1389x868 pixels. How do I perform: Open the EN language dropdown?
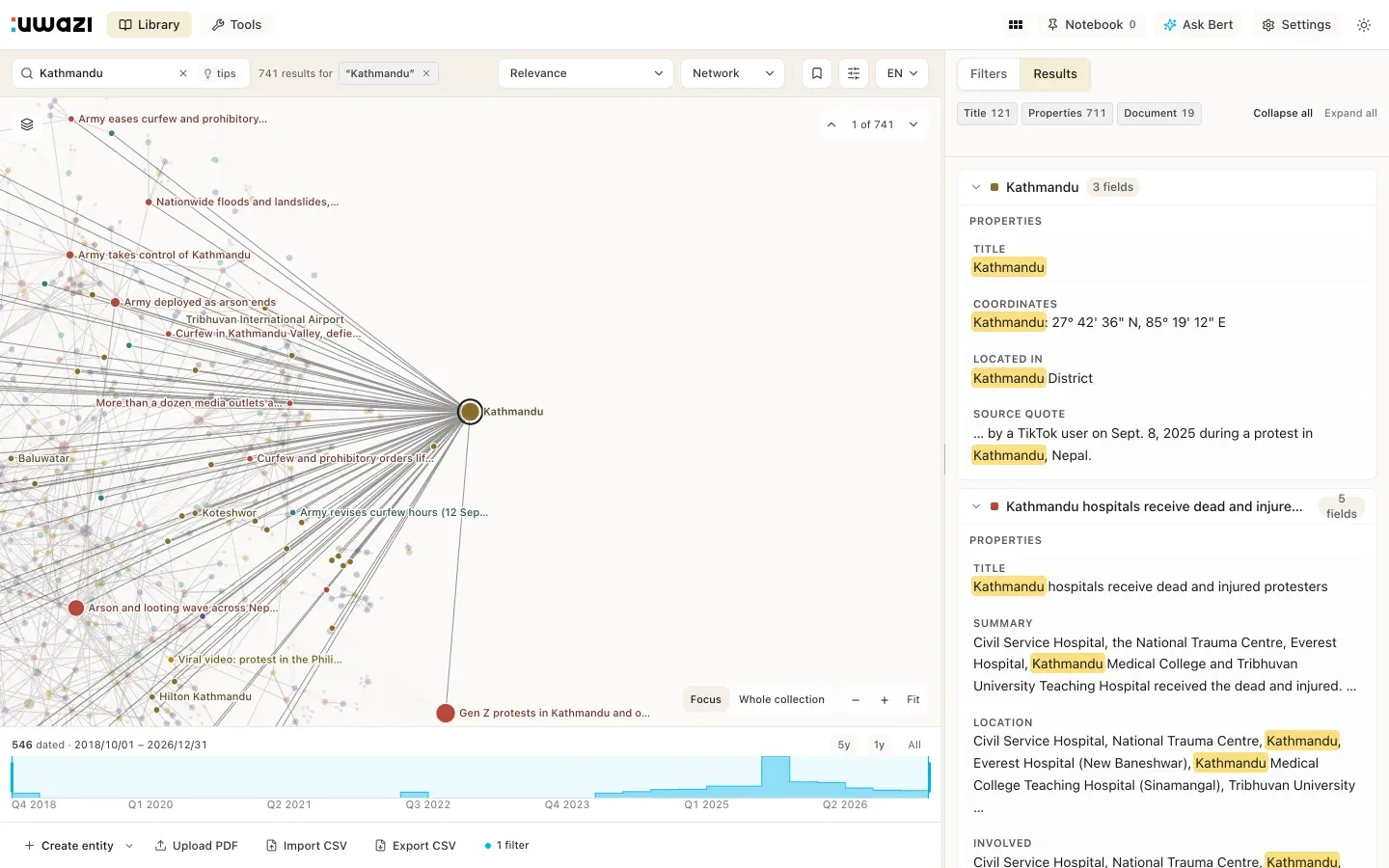(902, 73)
